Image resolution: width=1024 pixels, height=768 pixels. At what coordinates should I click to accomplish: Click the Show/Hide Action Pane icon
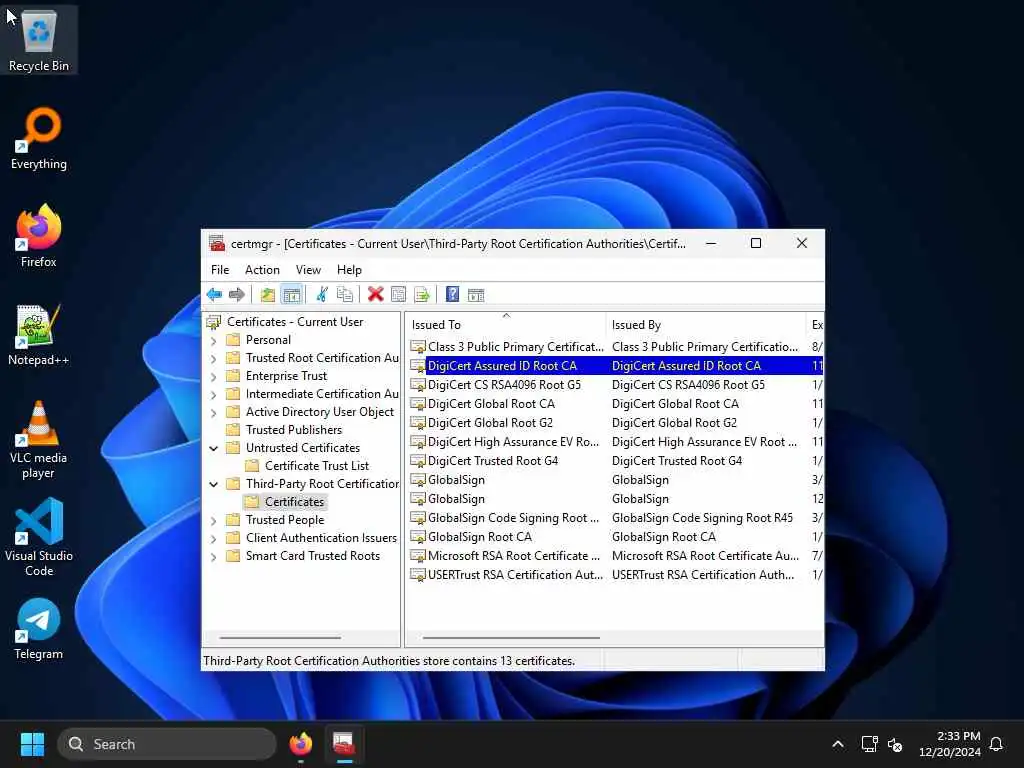[476, 295]
